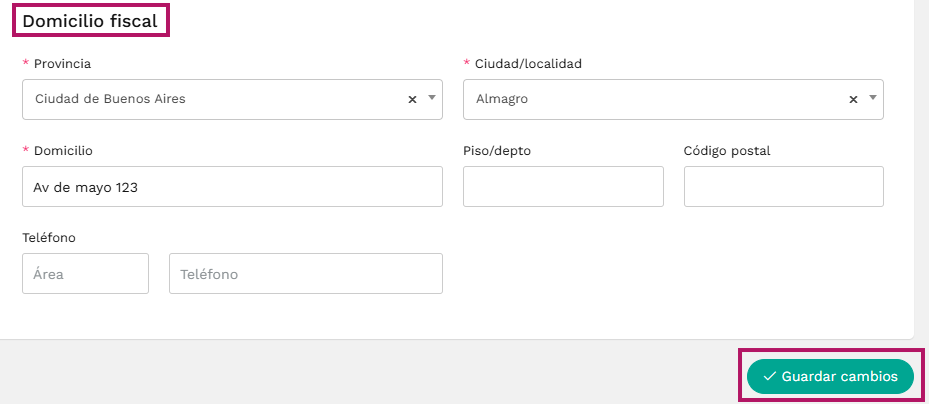Image resolution: width=929 pixels, height=404 pixels.
Task: Click the Código postal field label
Action: pos(727,151)
